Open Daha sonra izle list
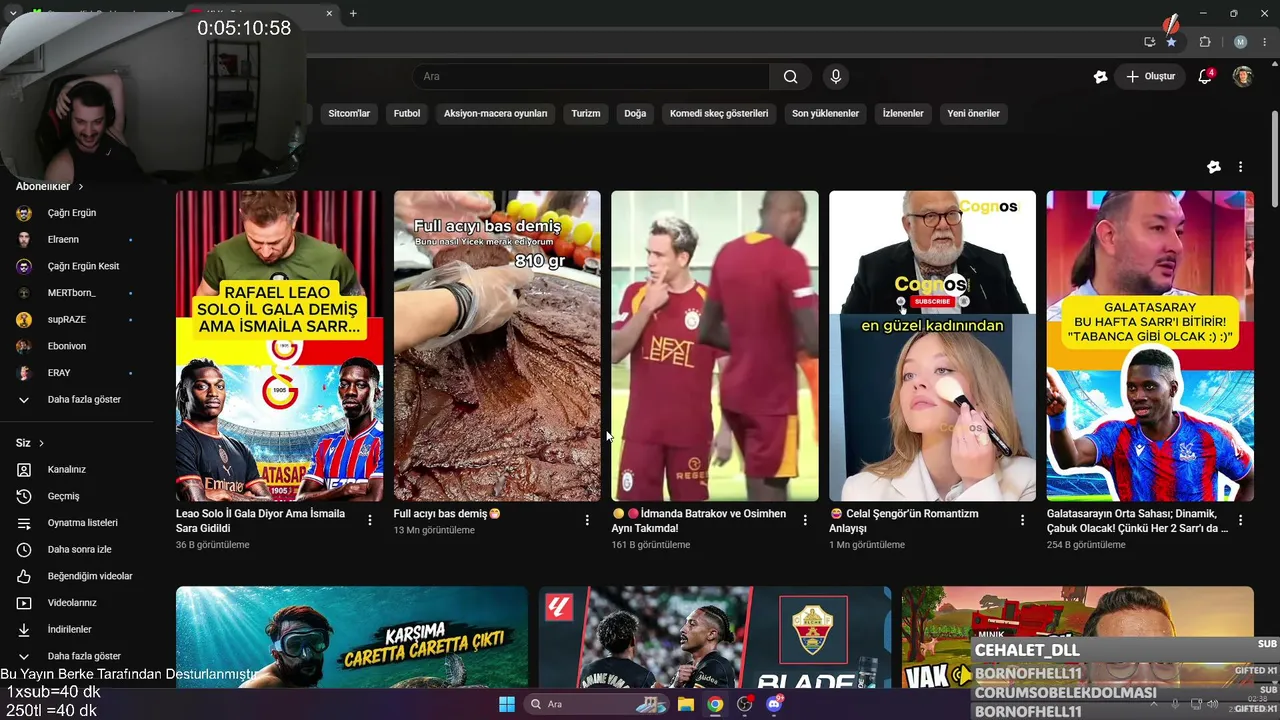The image size is (1280, 720). 80,550
